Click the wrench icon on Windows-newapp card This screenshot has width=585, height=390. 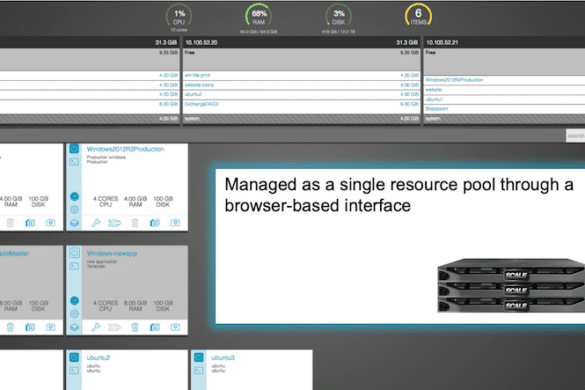pyautogui.click(x=96, y=327)
